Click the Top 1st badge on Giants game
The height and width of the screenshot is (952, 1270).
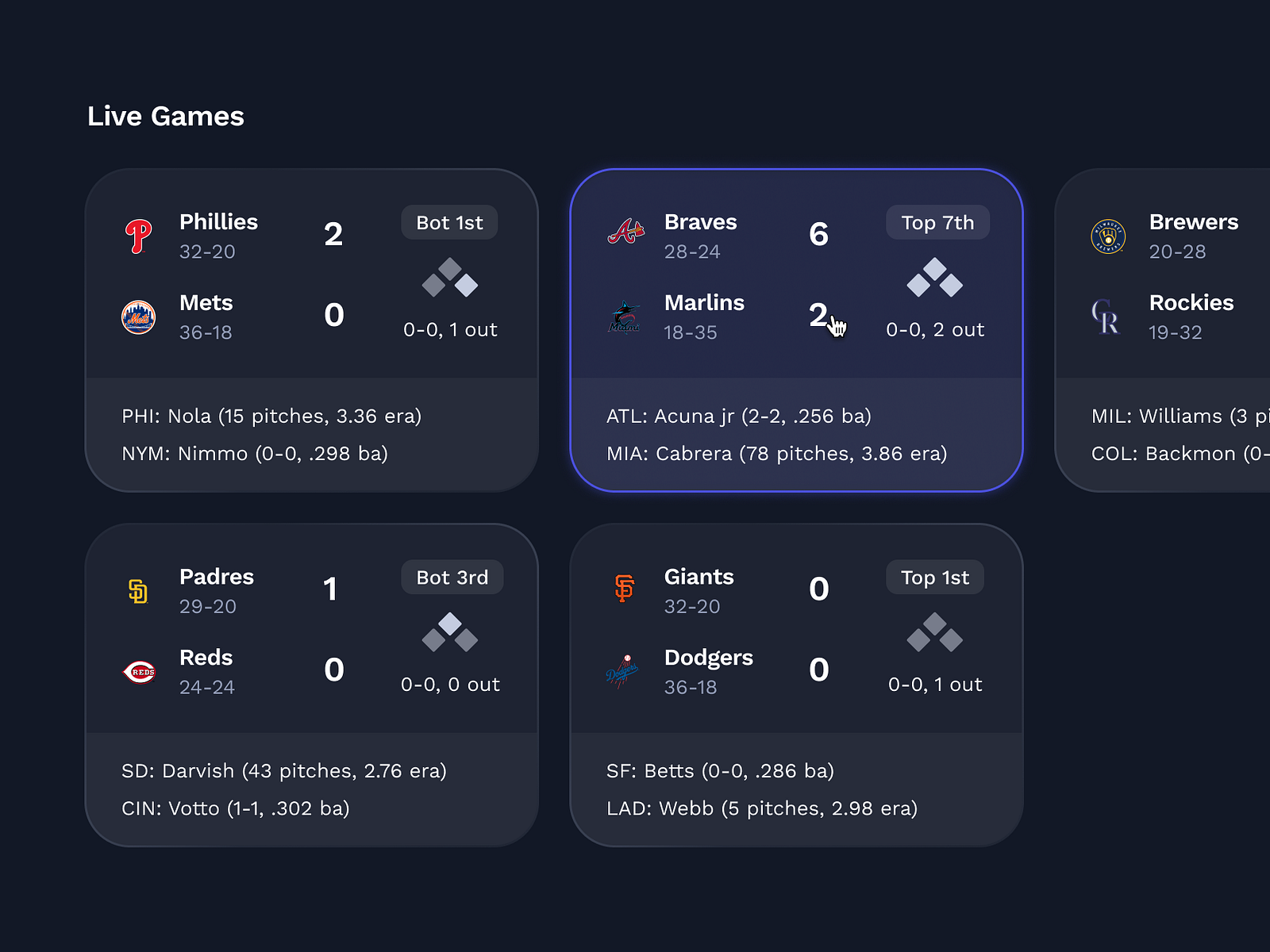coord(934,578)
